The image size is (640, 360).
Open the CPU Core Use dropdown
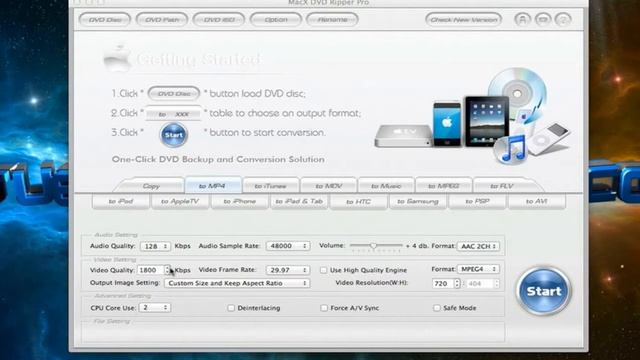[x=155, y=307]
